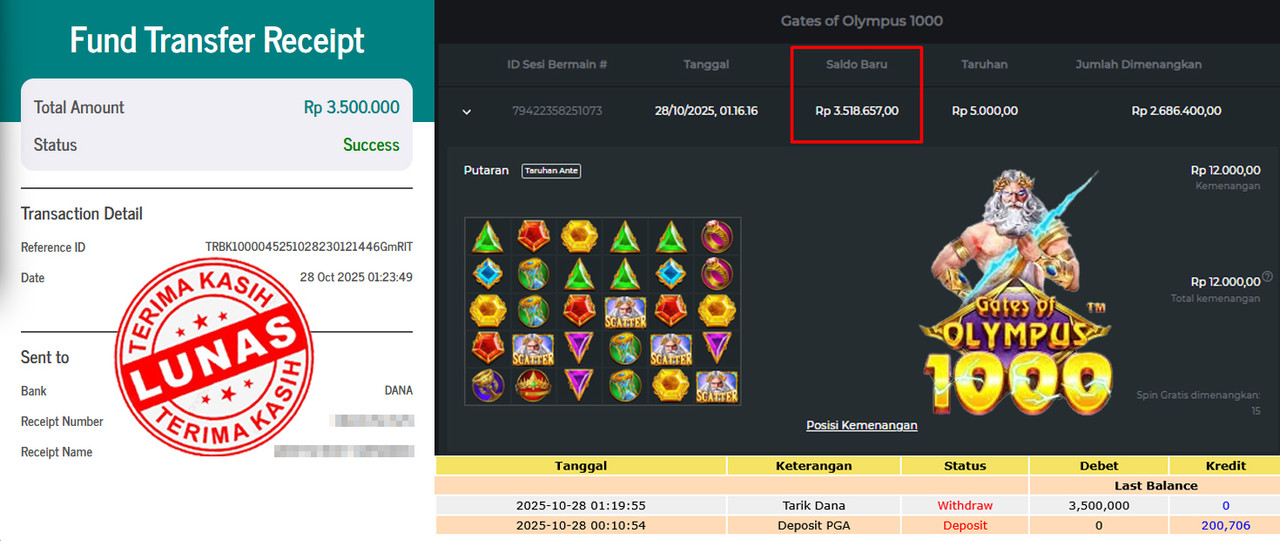
Task: Click the slot reel grid thumbnail
Action: (603, 311)
